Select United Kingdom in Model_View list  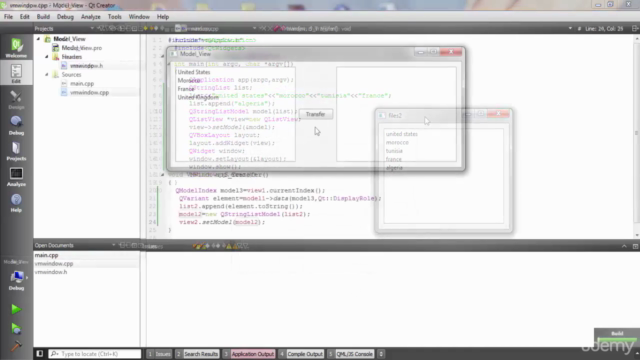tap(198, 98)
